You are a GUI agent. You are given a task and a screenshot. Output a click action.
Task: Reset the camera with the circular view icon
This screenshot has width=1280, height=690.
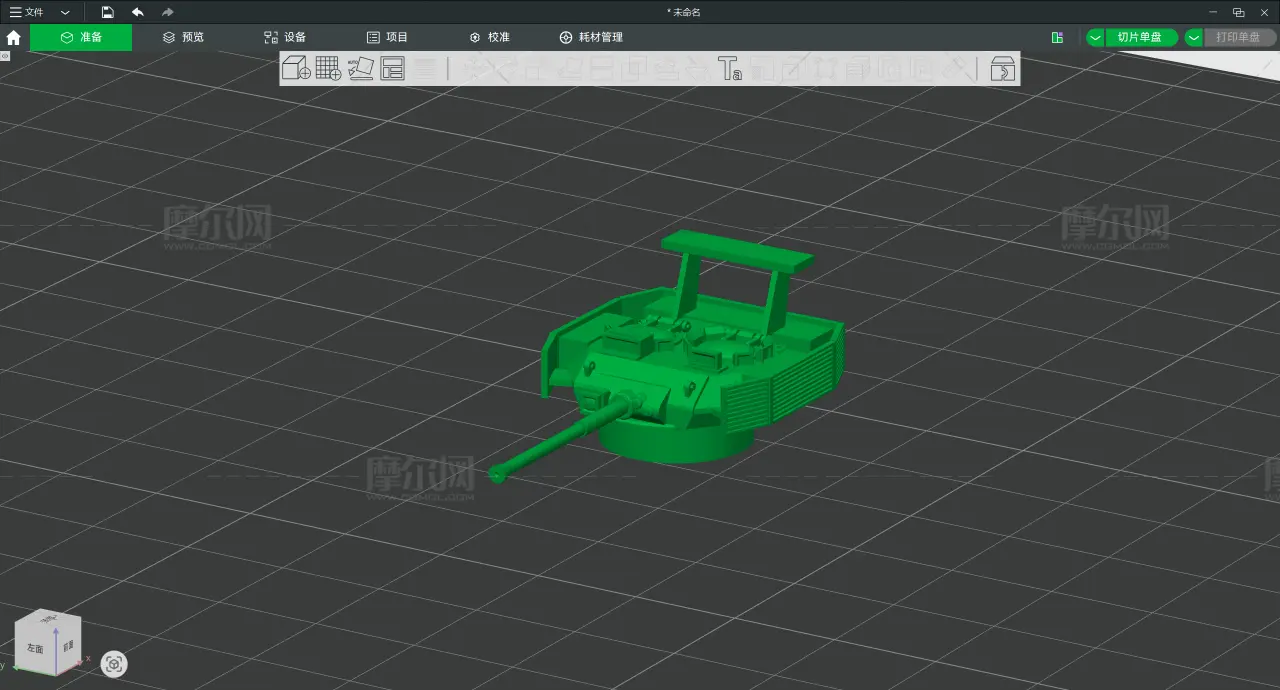tap(115, 664)
